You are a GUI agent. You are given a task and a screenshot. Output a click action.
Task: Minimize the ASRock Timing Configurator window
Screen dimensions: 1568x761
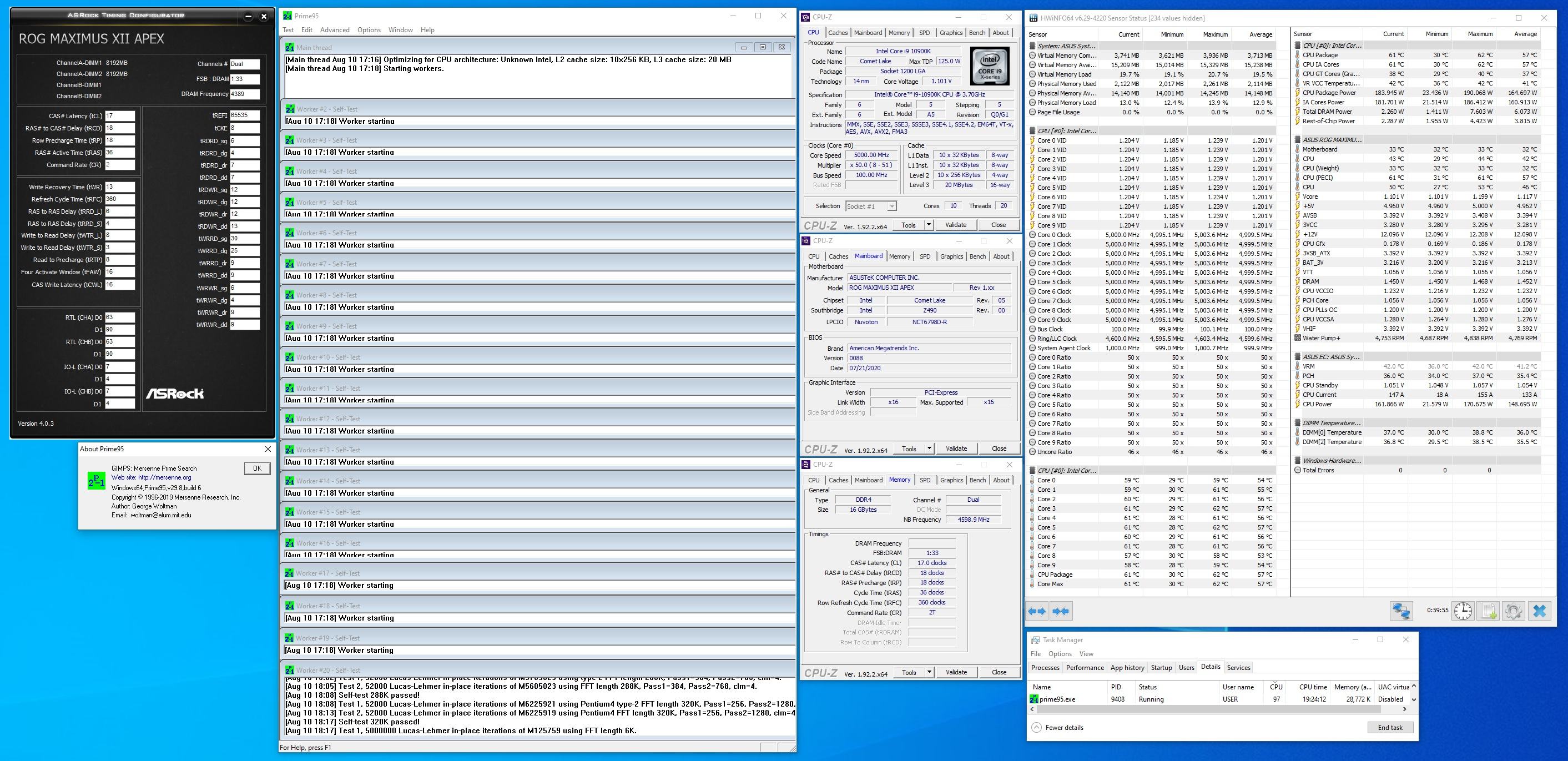(248, 17)
